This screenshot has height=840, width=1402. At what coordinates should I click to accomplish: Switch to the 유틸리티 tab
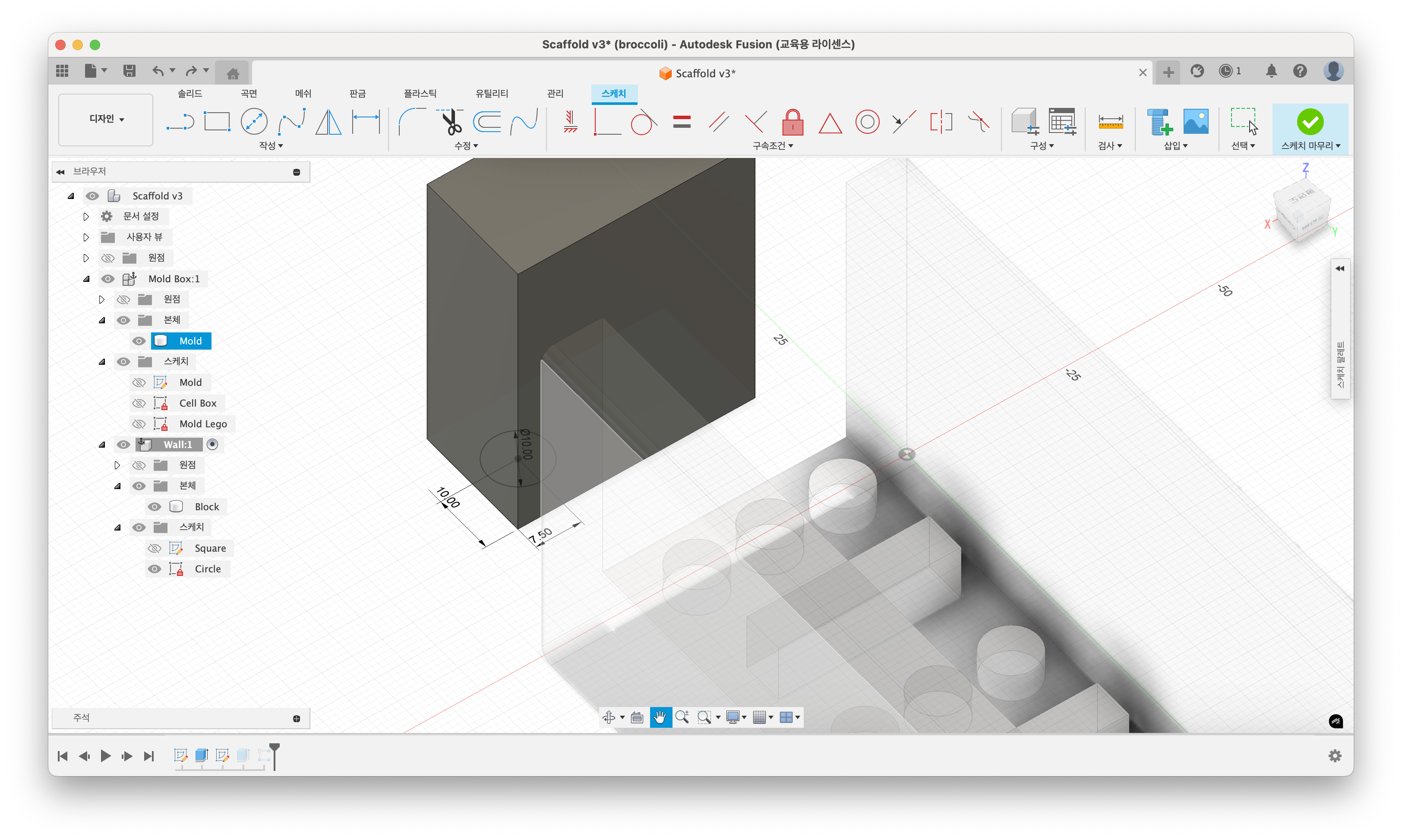click(491, 93)
